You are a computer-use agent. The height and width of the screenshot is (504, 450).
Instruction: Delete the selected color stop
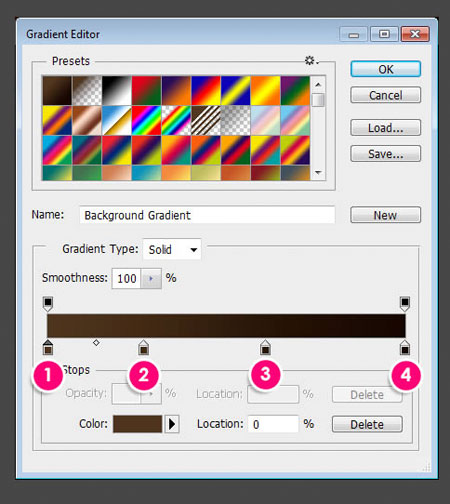(367, 424)
